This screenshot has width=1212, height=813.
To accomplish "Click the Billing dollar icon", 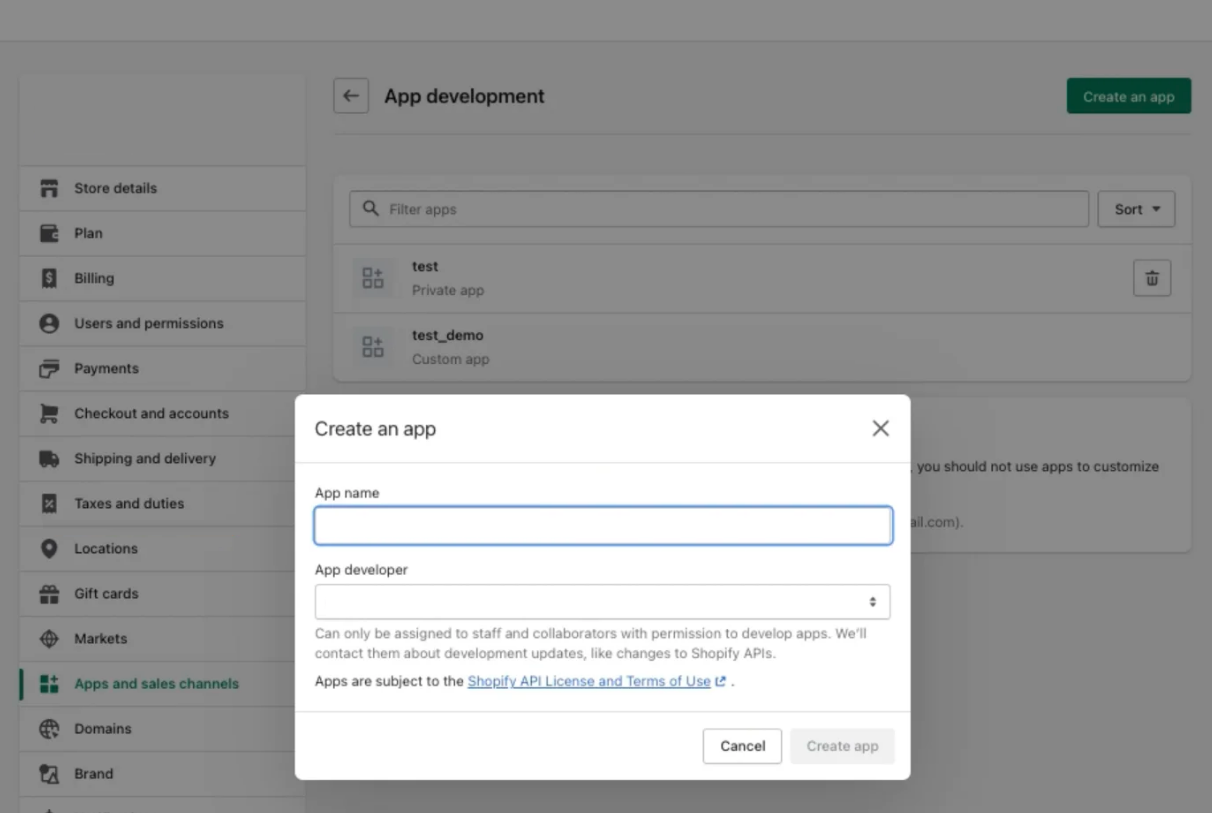I will point(49,278).
